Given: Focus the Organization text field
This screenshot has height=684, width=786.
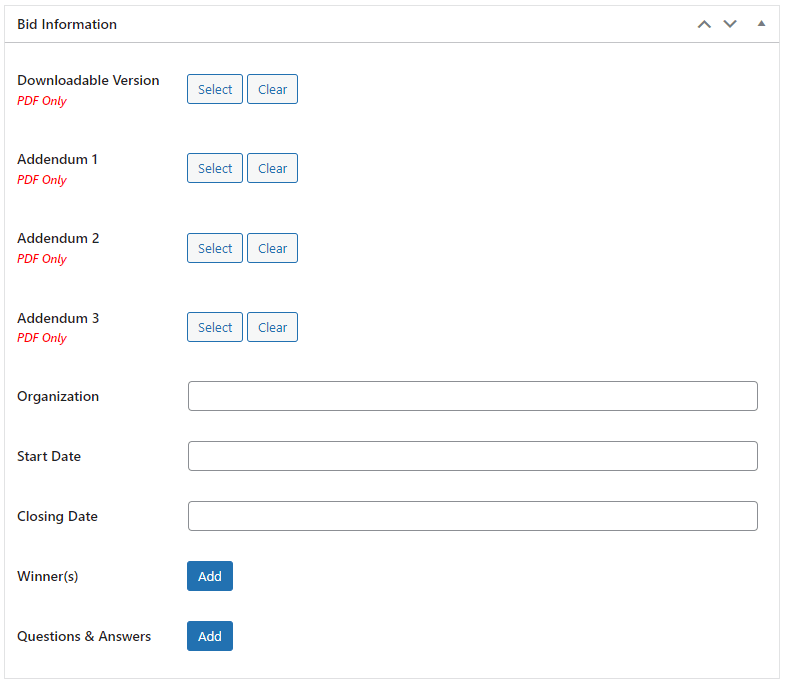Looking at the screenshot, I should tap(472, 396).
